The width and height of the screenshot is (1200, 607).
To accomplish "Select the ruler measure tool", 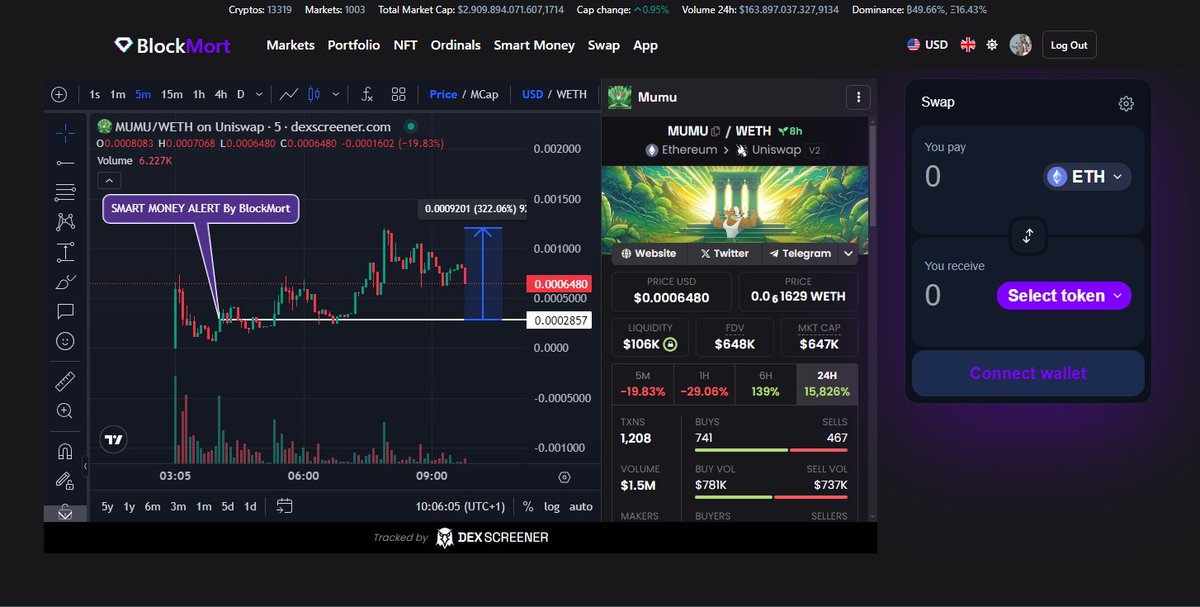I will coord(65,381).
